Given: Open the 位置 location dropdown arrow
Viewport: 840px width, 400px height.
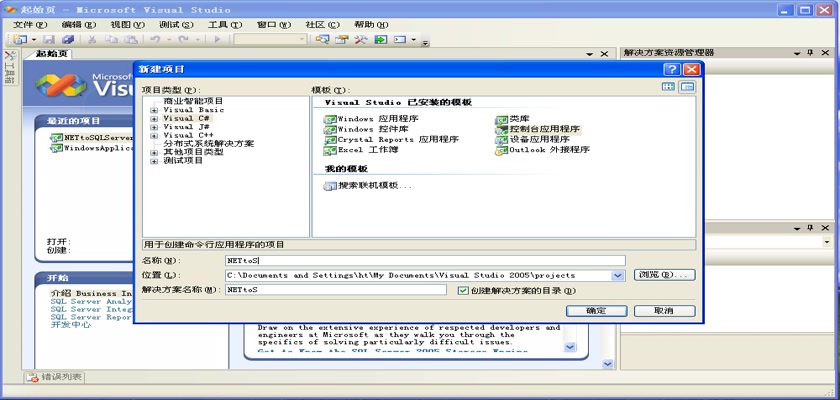Looking at the screenshot, I should click(x=618, y=275).
